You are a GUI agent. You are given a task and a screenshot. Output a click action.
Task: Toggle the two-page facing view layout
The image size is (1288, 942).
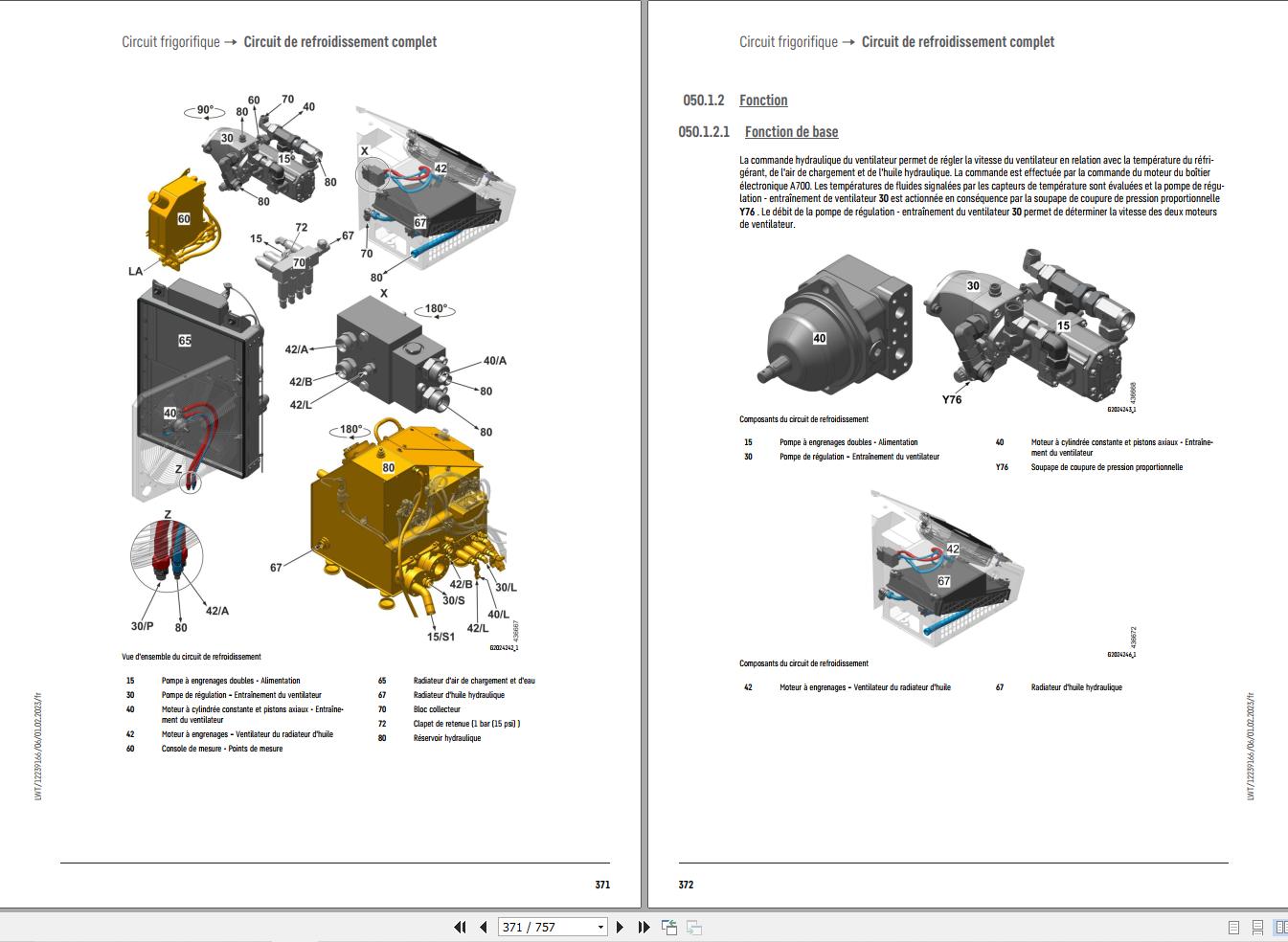click(x=1281, y=927)
